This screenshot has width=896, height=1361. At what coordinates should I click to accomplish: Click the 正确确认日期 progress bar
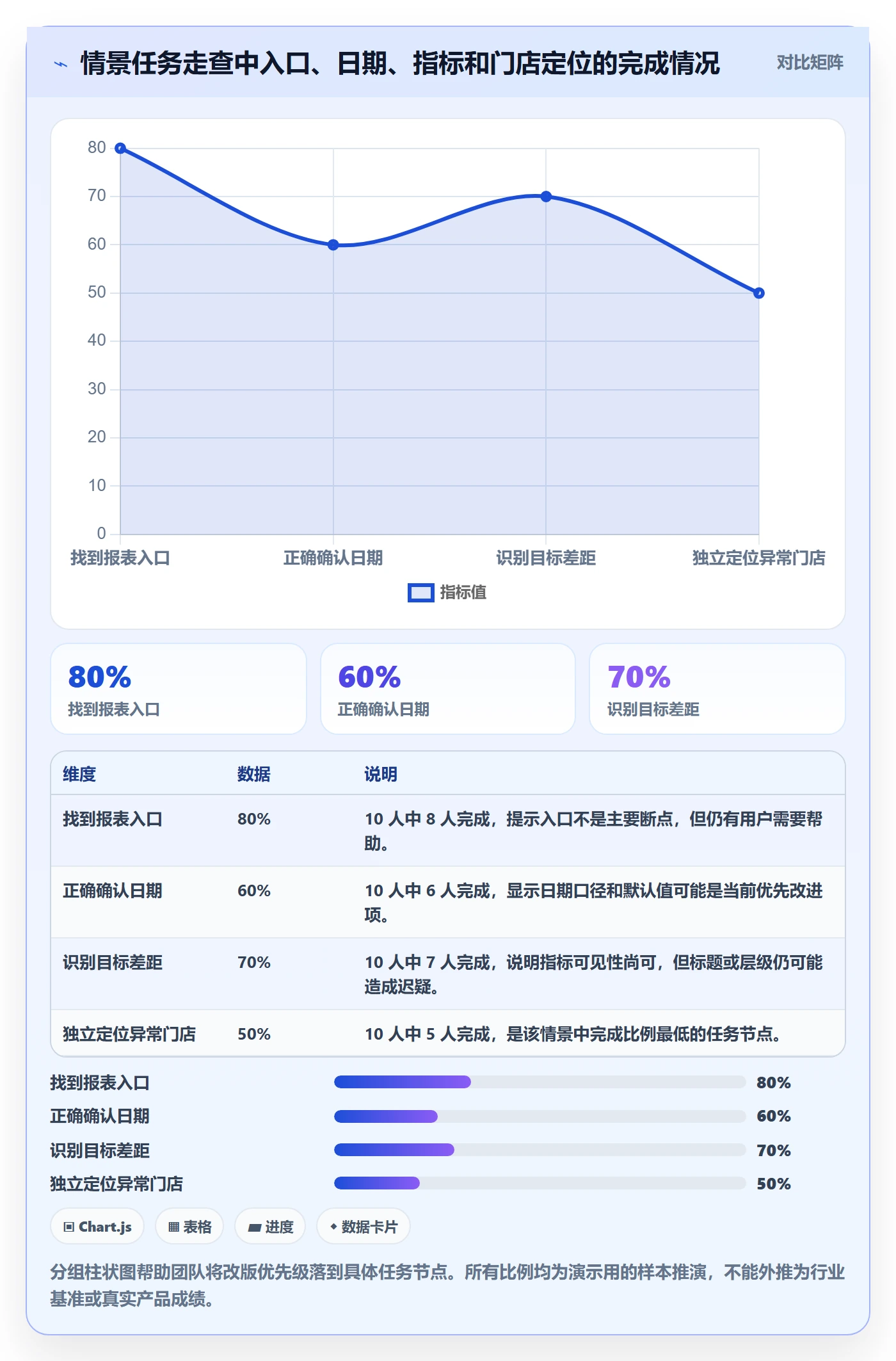(540, 1116)
